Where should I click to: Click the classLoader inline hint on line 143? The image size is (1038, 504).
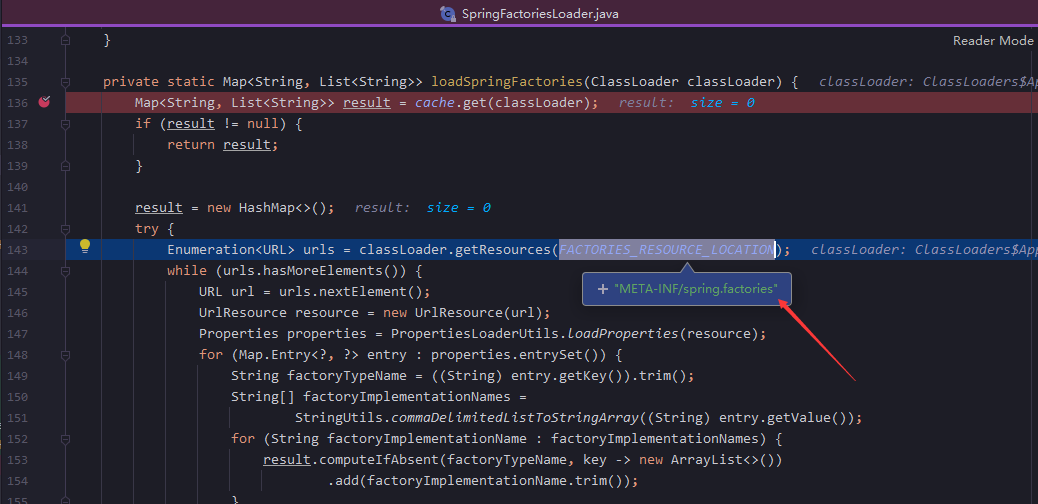pyautogui.click(x=924, y=250)
